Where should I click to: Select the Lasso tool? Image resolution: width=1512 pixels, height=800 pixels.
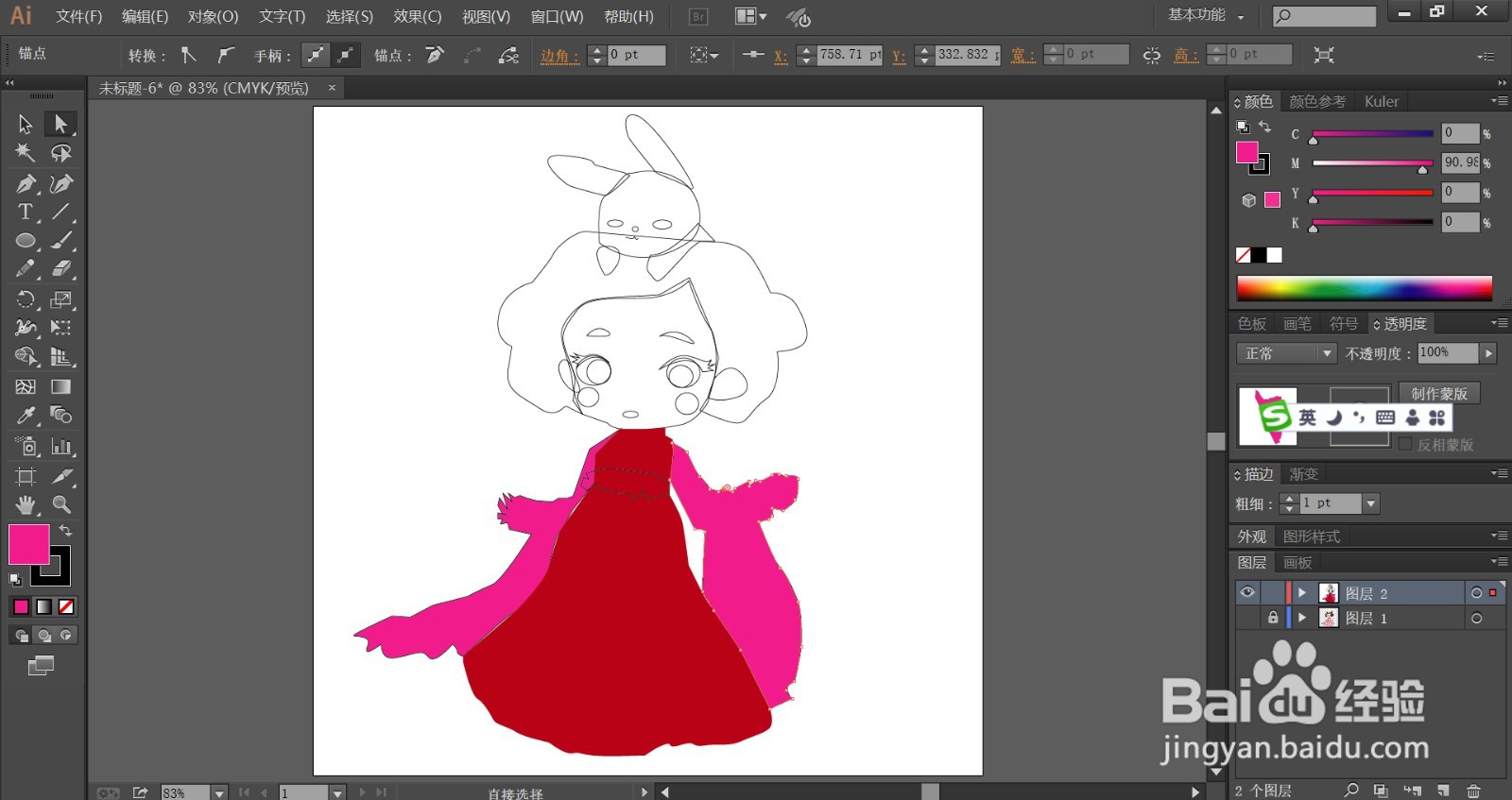click(x=60, y=153)
